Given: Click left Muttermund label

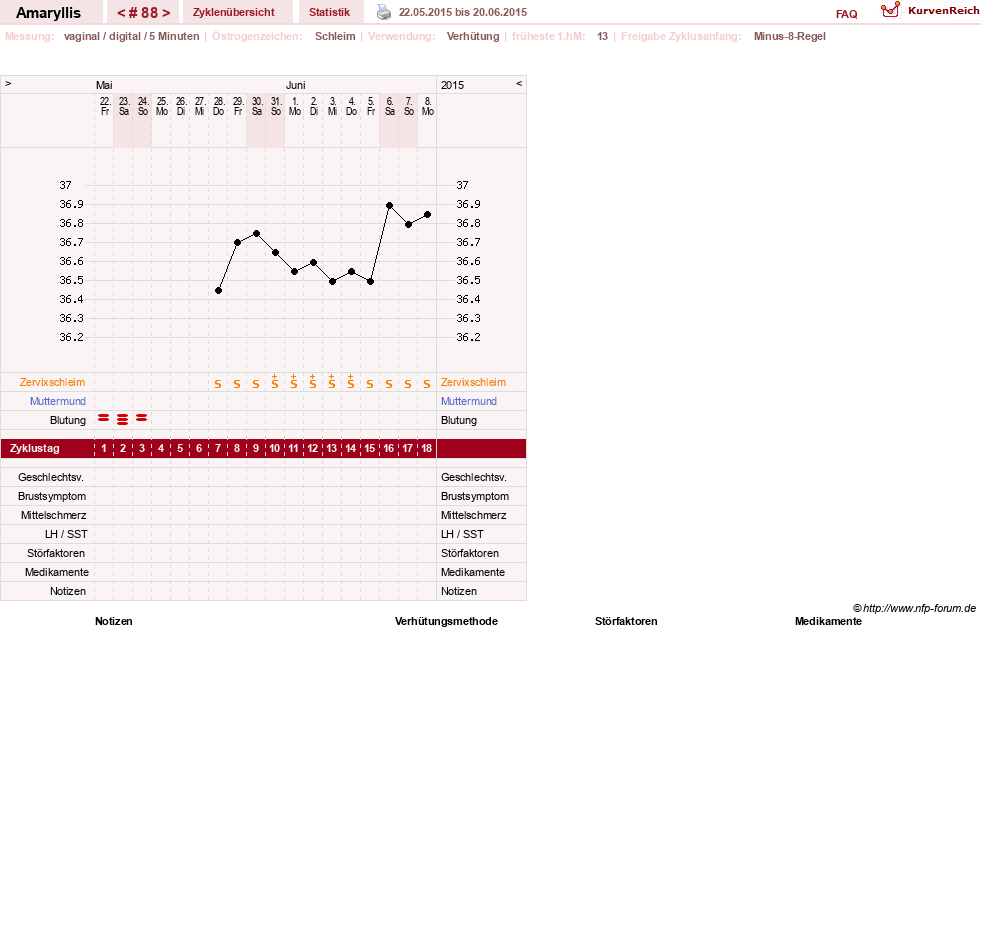Looking at the screenshot, I should click(58, 401).
